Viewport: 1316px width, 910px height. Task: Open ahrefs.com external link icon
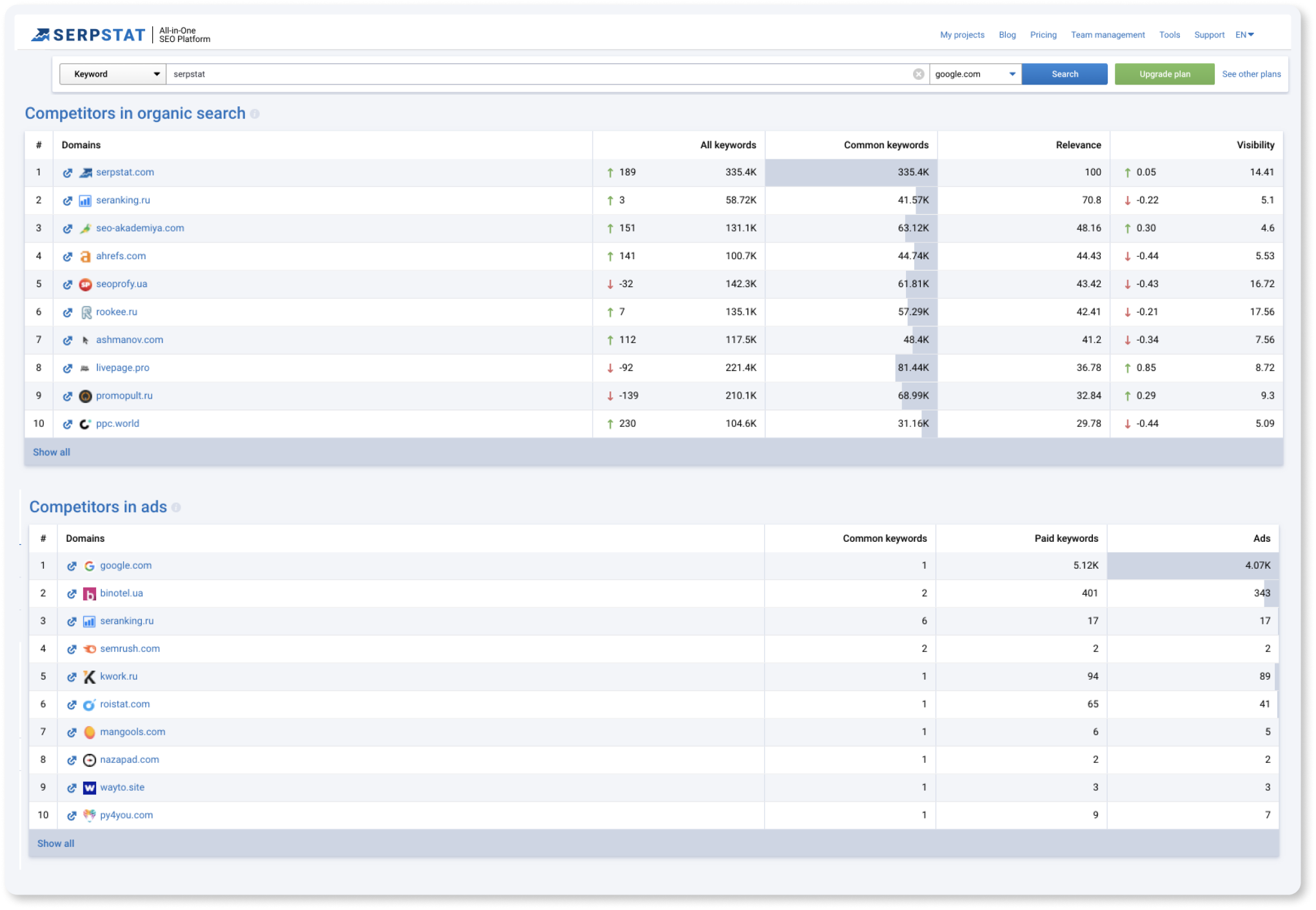coord(68,257)
